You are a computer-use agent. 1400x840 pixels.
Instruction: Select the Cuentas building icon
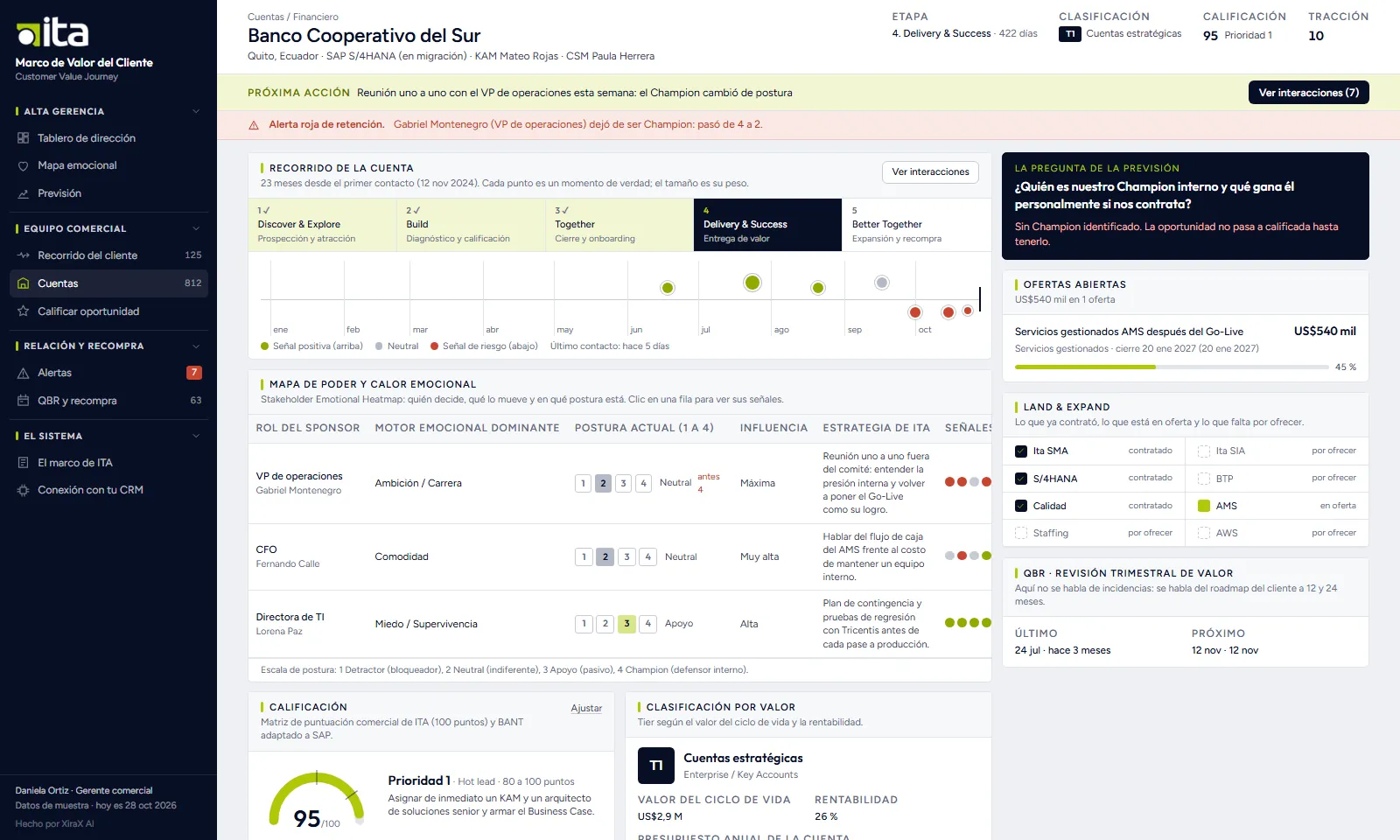click(24, 283)
